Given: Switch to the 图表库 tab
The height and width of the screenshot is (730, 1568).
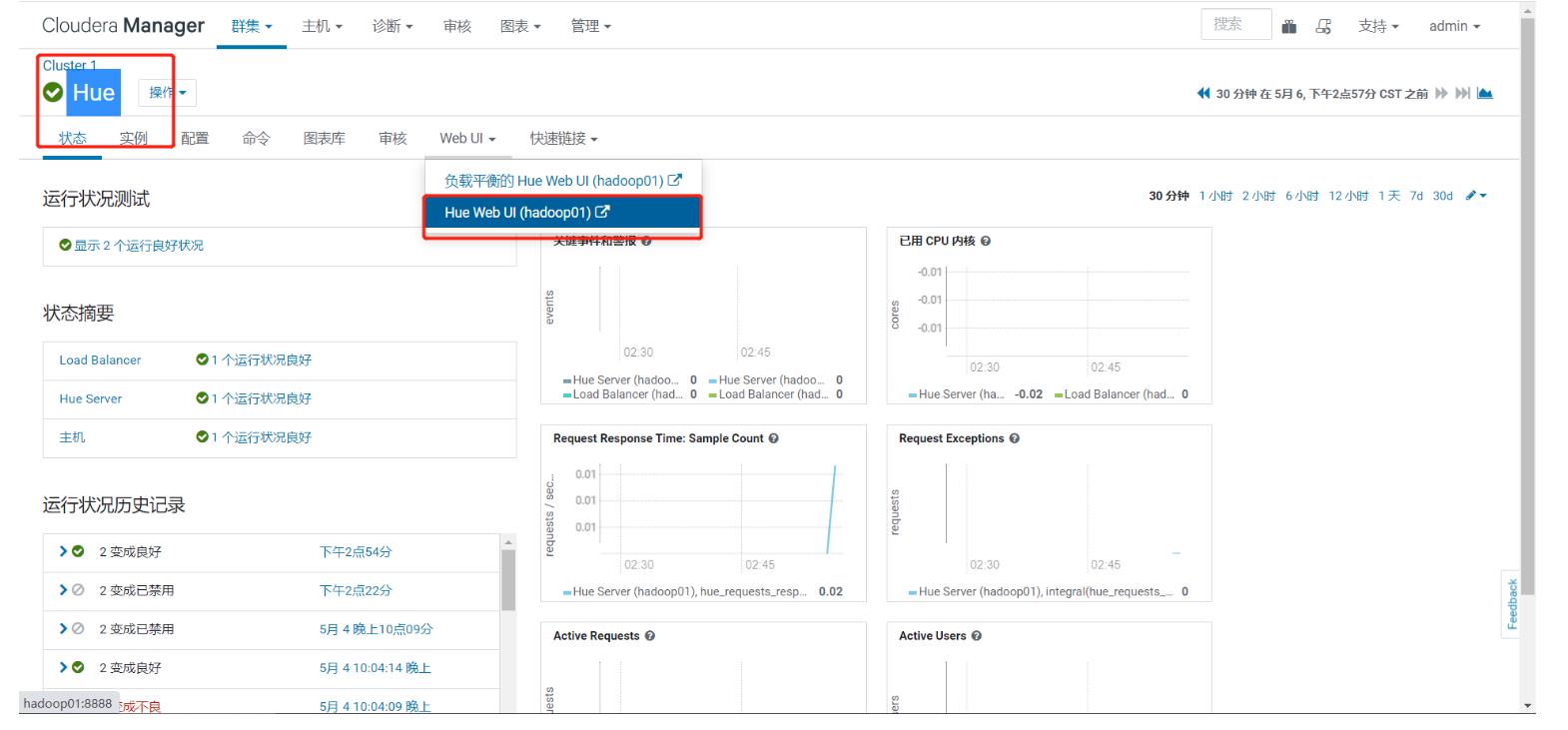Looking at the screenshot, I should tap(325, 139).
